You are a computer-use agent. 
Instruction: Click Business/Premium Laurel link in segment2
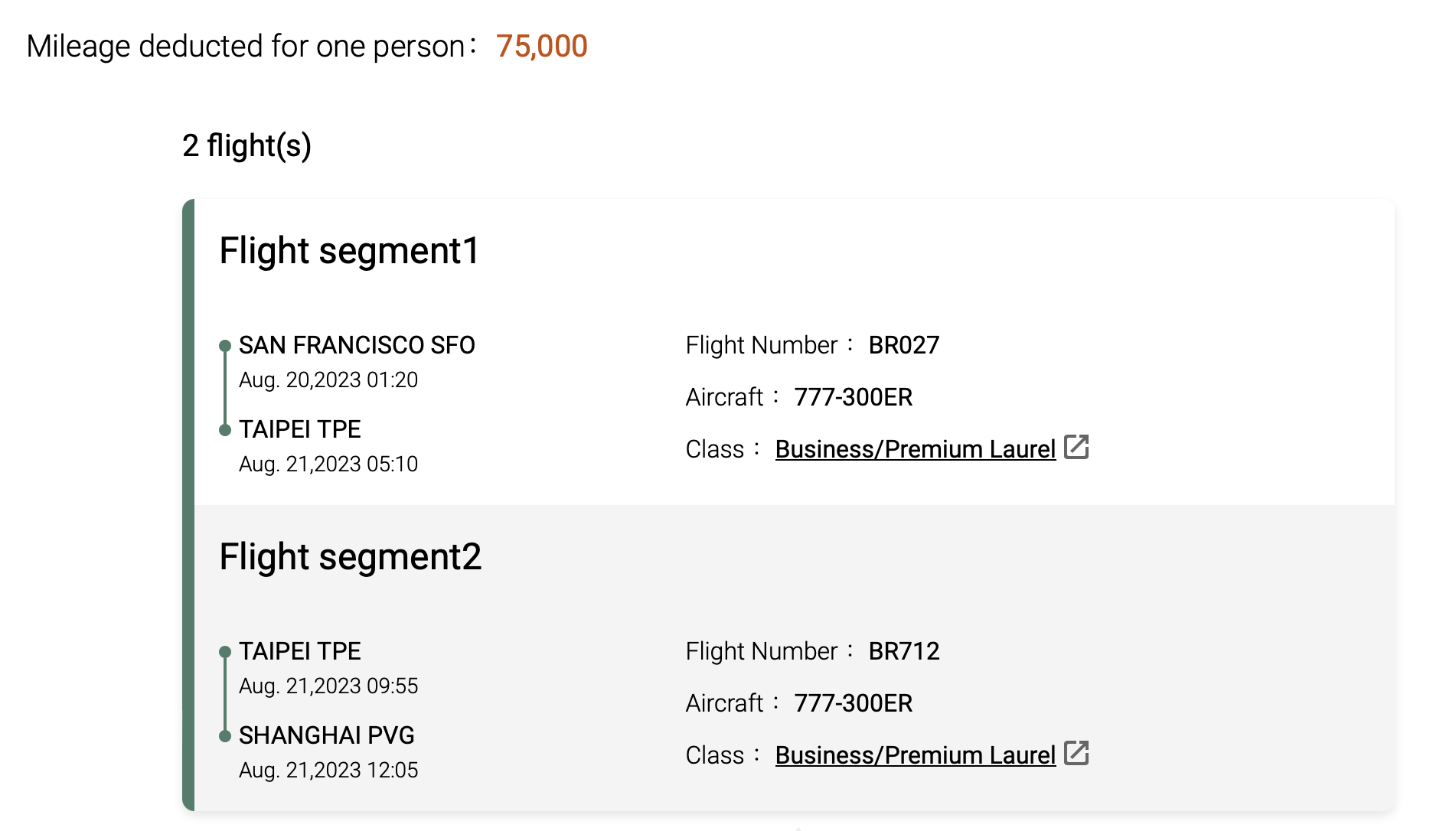click(915, 755)
